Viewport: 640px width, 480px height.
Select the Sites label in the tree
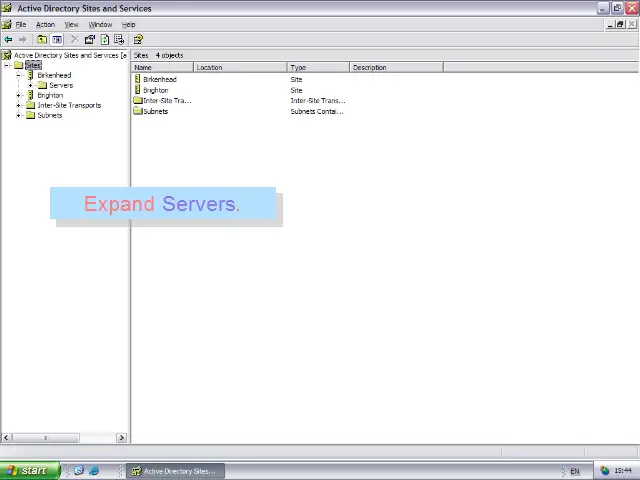[x=33, y=65]
